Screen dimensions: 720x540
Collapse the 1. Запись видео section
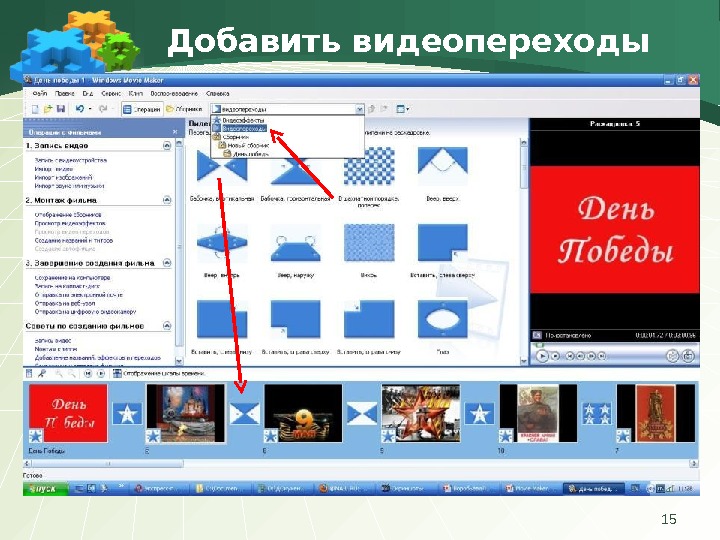coord(167,146)
